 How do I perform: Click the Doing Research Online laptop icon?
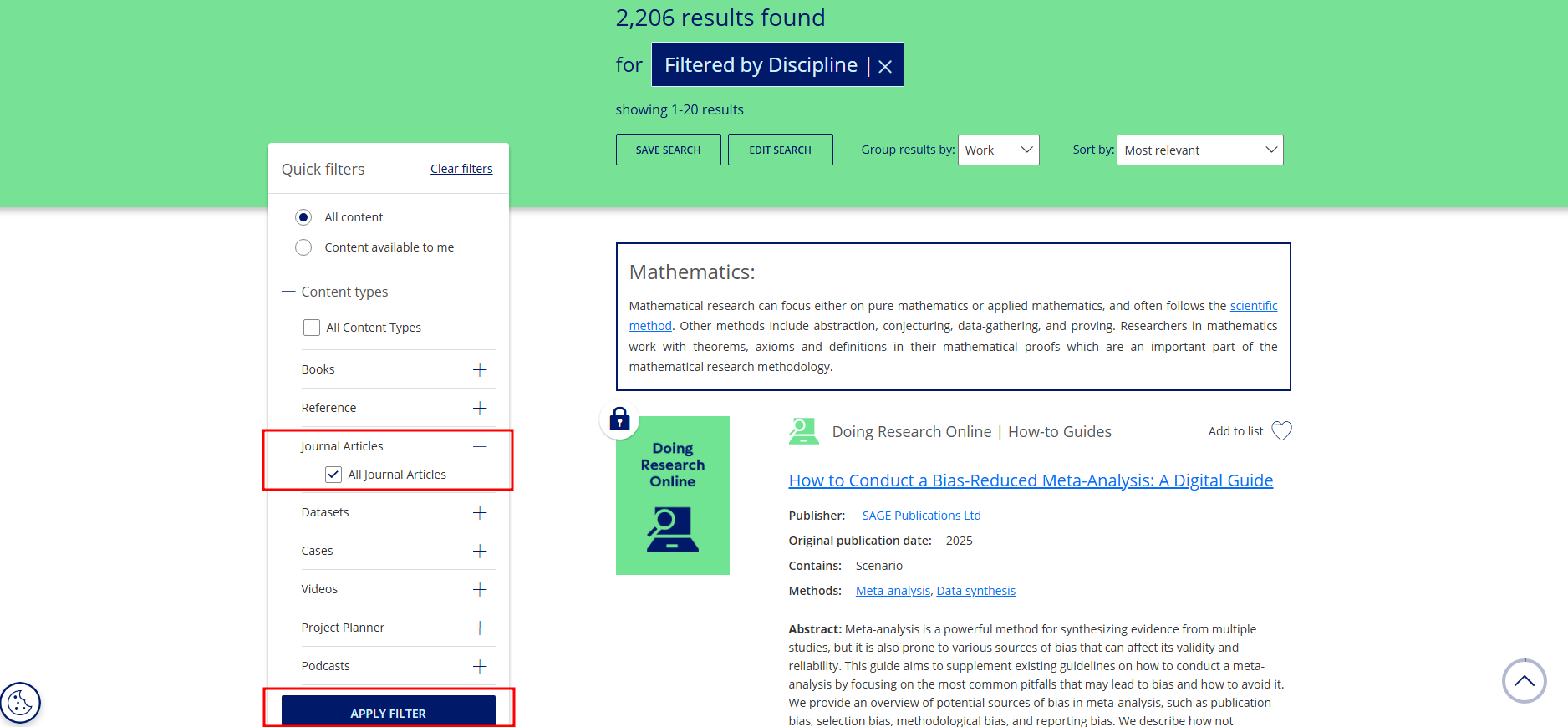click(x=803, y=431)
